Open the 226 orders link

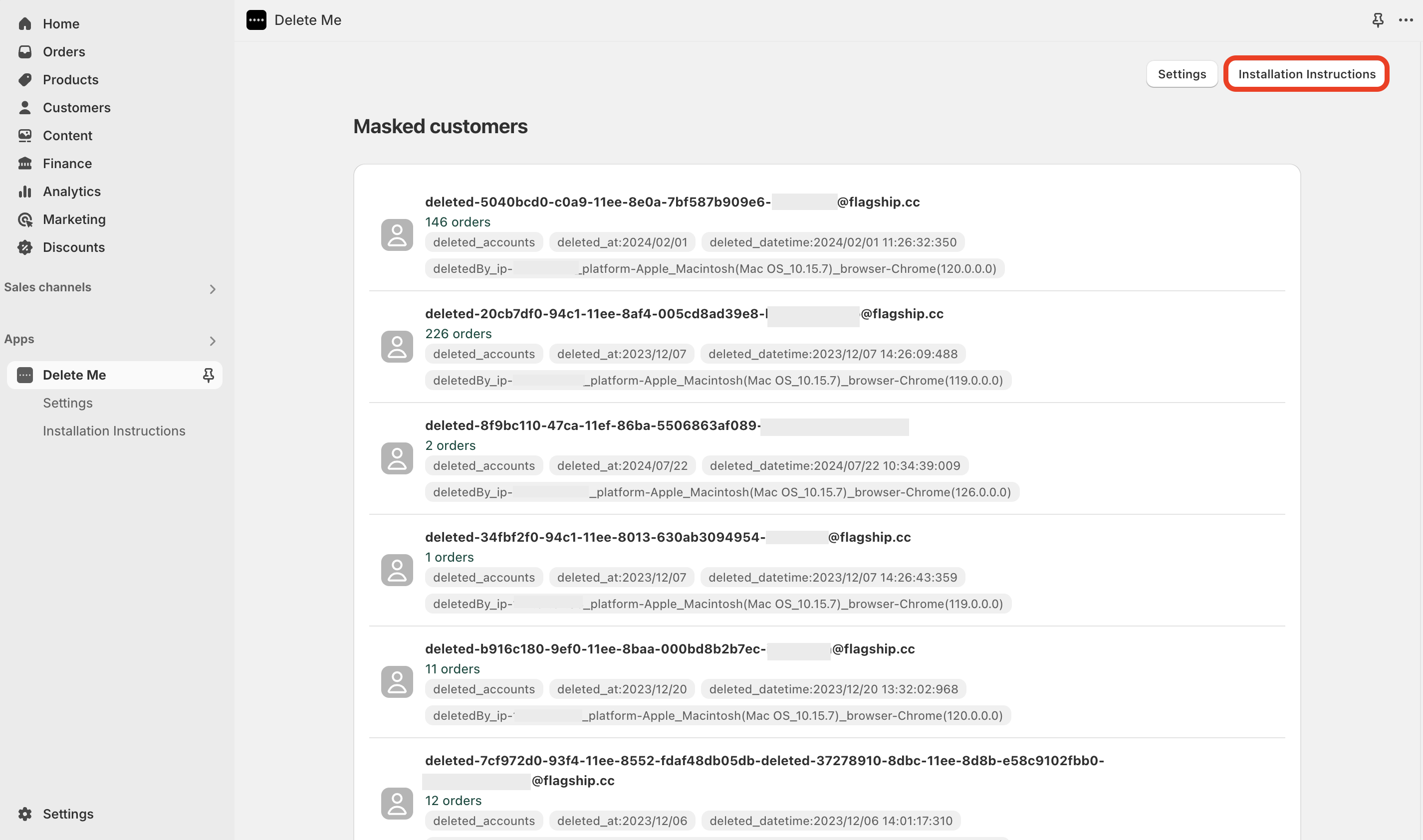pos(459,334)
